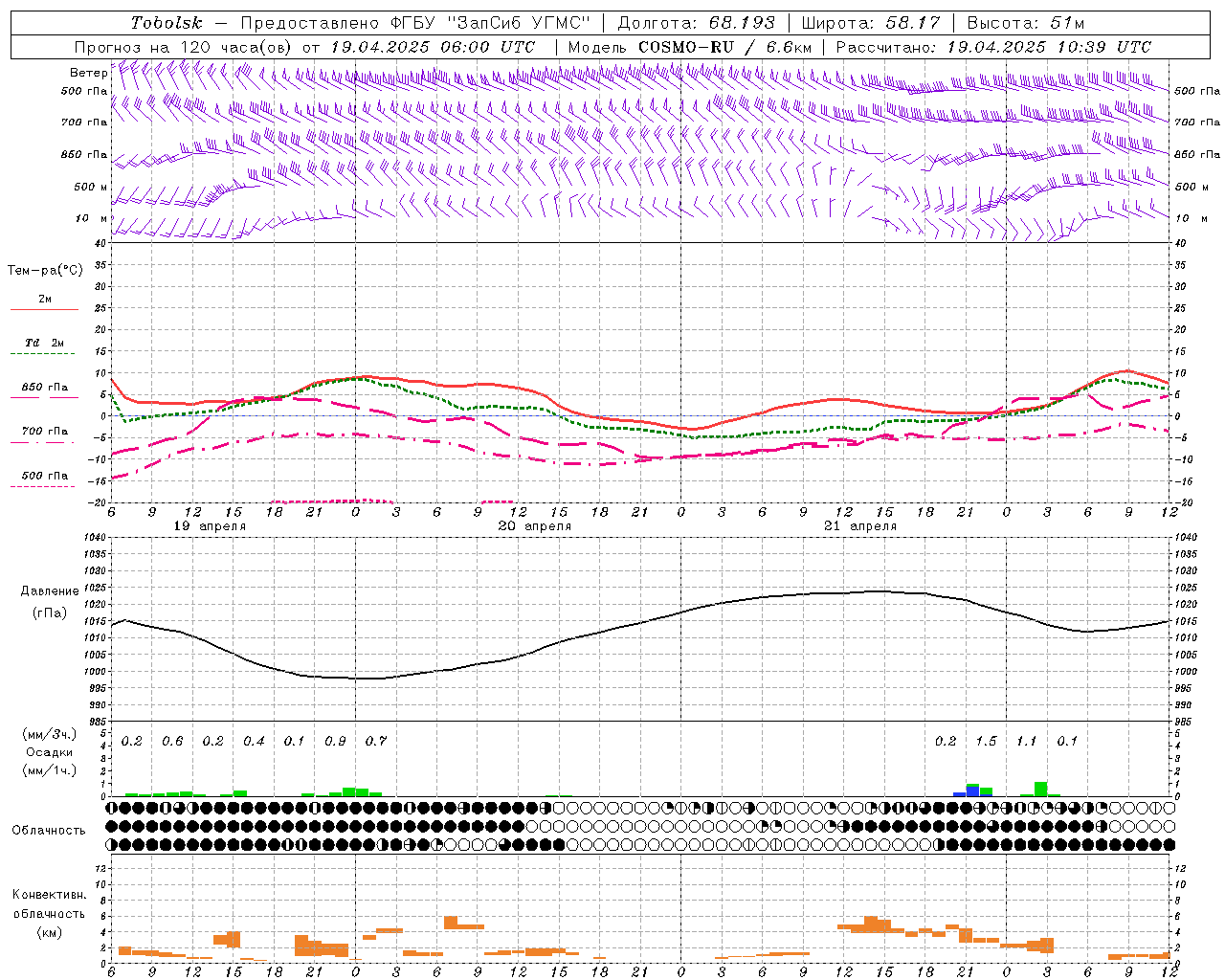Select the text 'Долгота: 68.193'
Screen dimensions: 1225x980
tap(697, 23)
